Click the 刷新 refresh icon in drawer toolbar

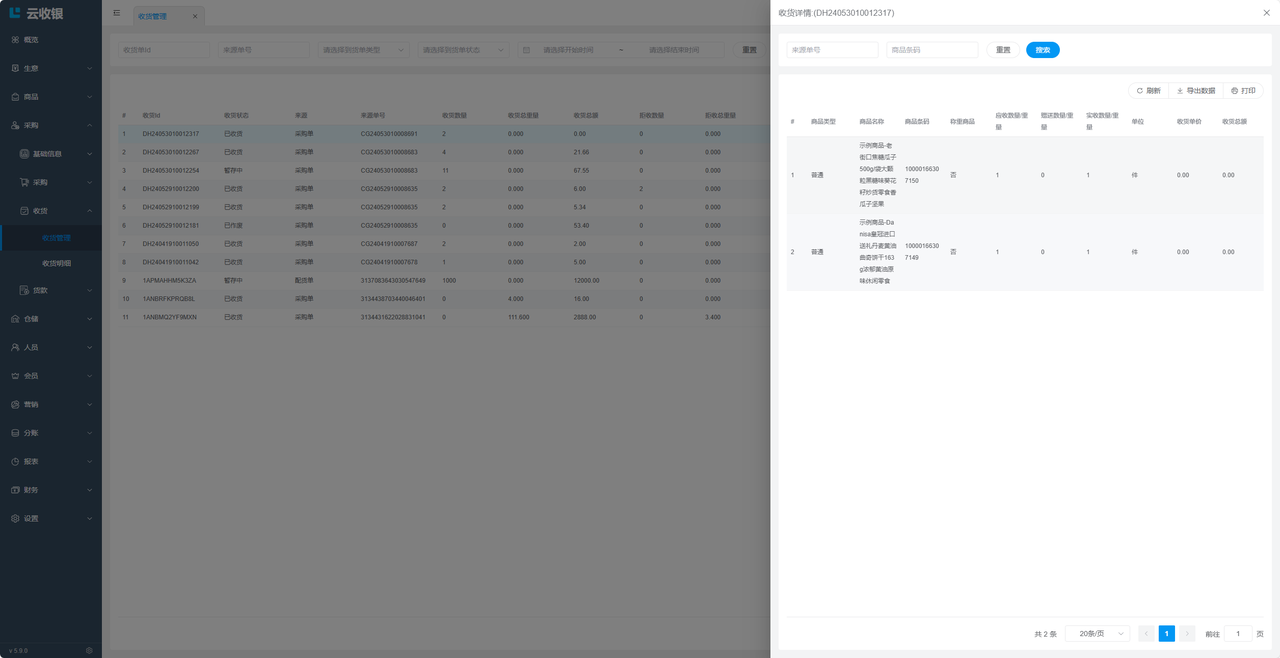(x=1139, y=91)
